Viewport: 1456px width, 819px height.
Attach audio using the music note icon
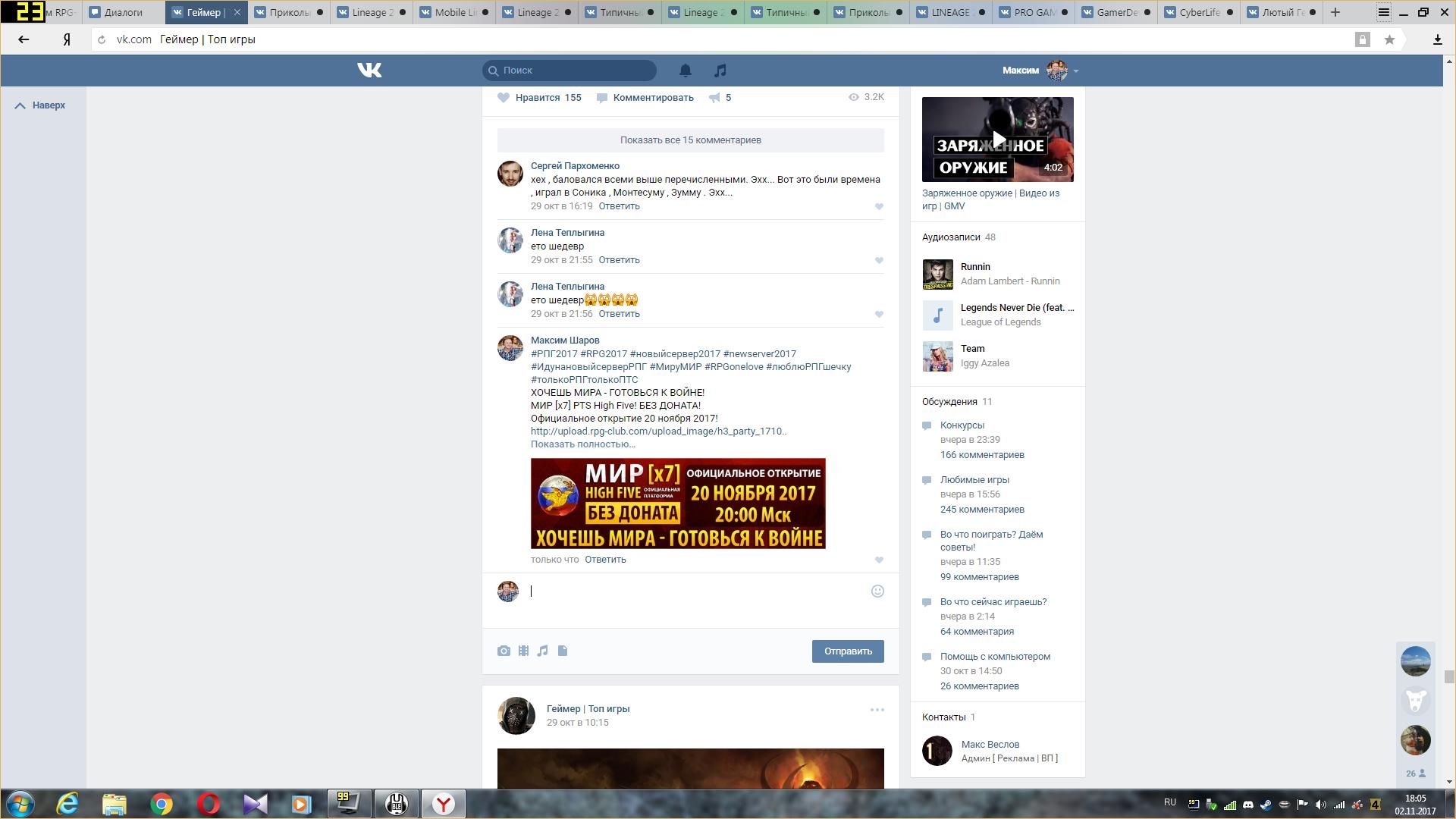point(543,651)
